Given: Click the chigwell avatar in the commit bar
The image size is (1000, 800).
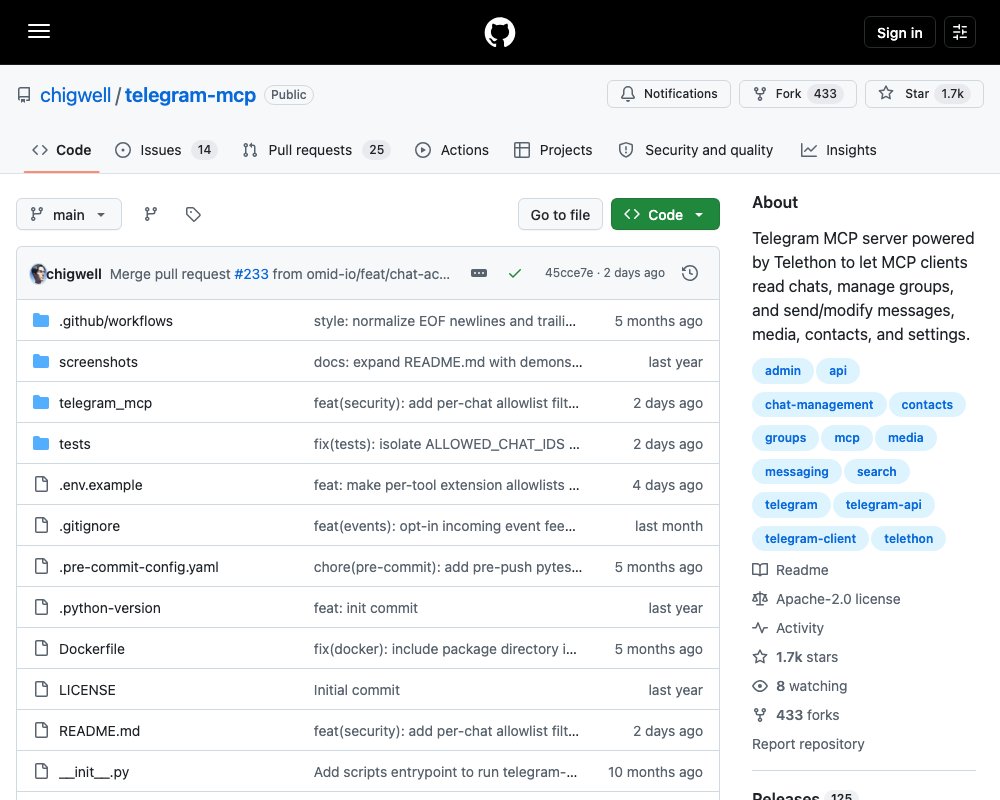Looking at the screenshot, I should 38,274.
